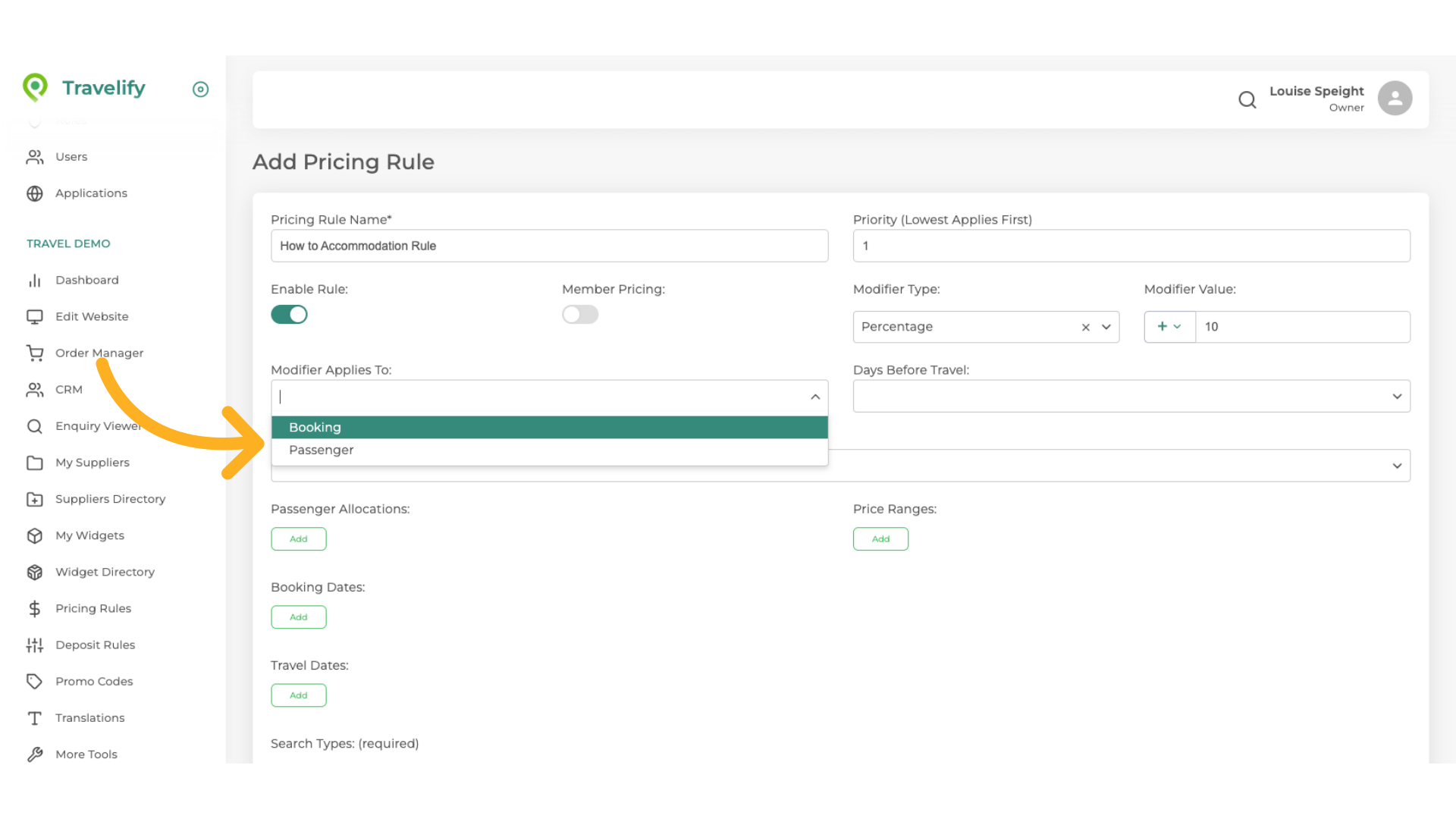Image resolution: width=1456 pixels, height=819 pixels.
Task: Collapse the Modifier Applies To dropdown arrow
Action: (x=814, y=397)
